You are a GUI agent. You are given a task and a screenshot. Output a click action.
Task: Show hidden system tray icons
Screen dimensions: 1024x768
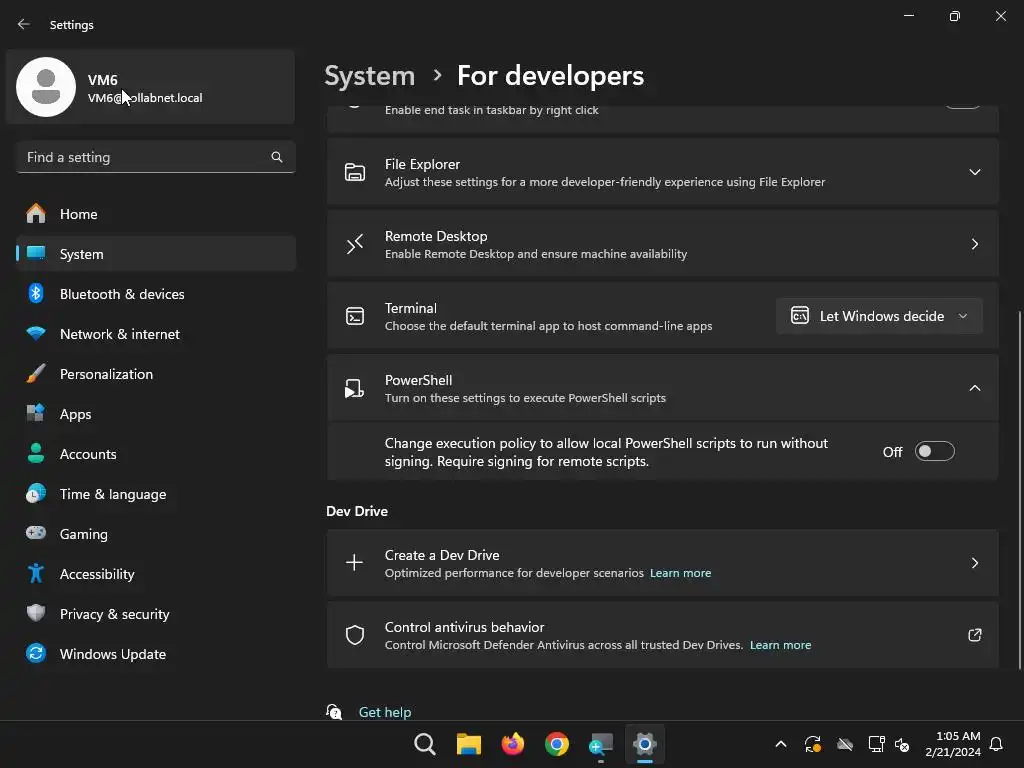point(780,744)
